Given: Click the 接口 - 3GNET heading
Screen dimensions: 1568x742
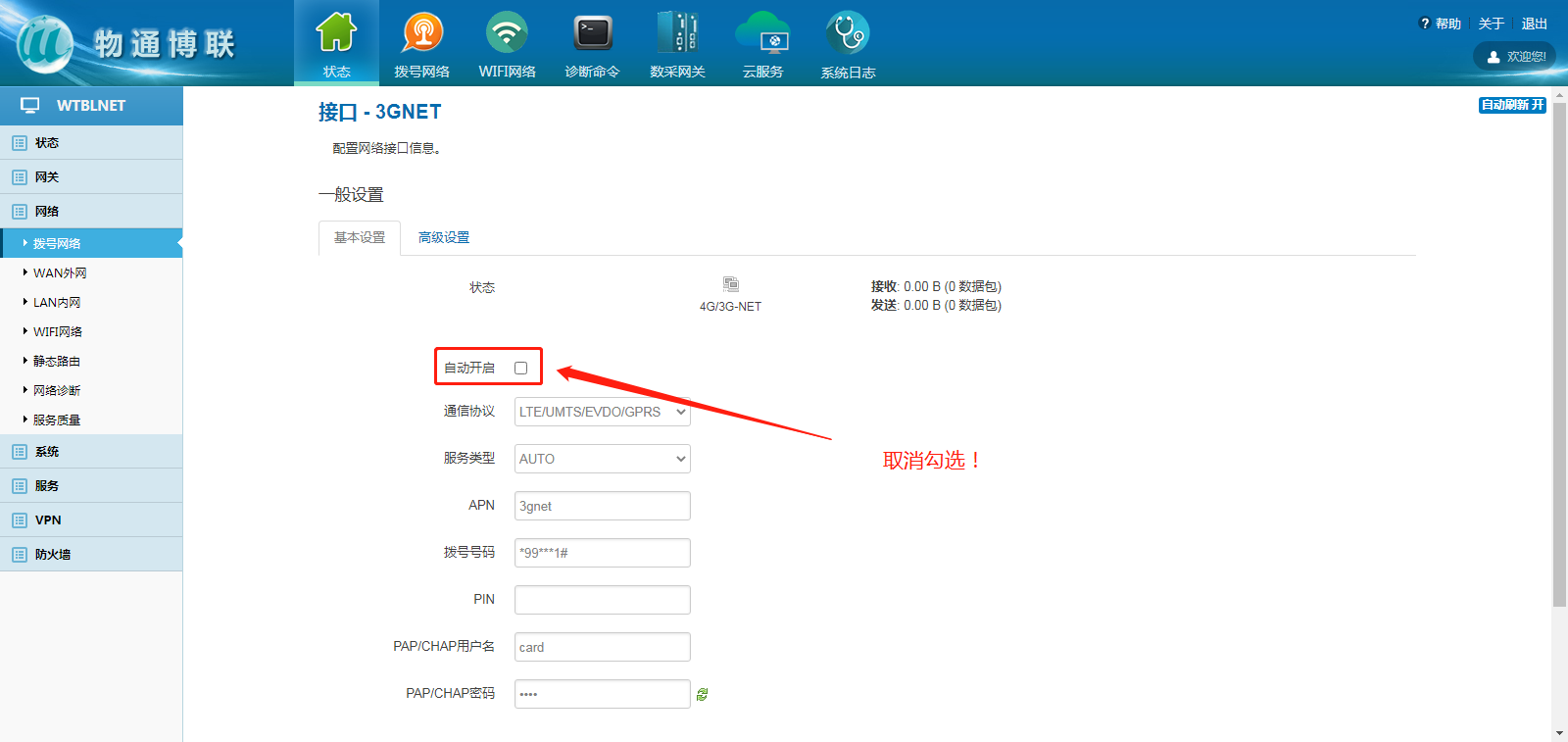Looking at the screenshot, I should point(379,112).
